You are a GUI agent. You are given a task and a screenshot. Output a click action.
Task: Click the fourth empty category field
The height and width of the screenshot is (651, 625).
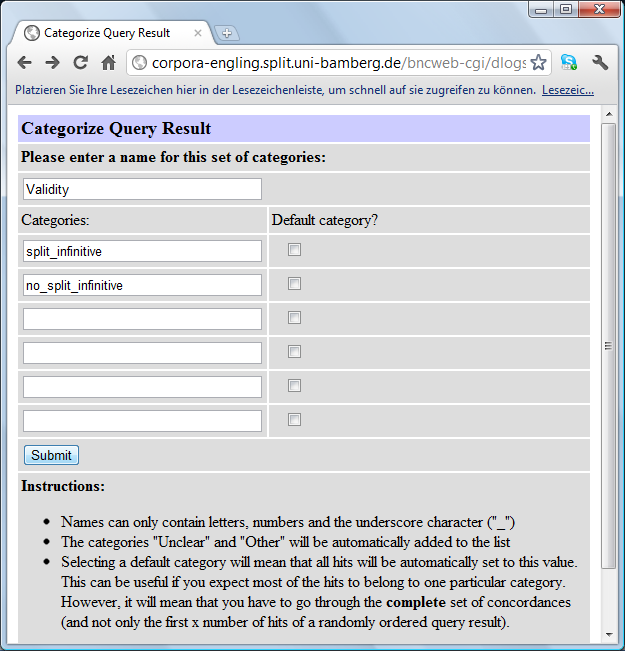(142, 353)
